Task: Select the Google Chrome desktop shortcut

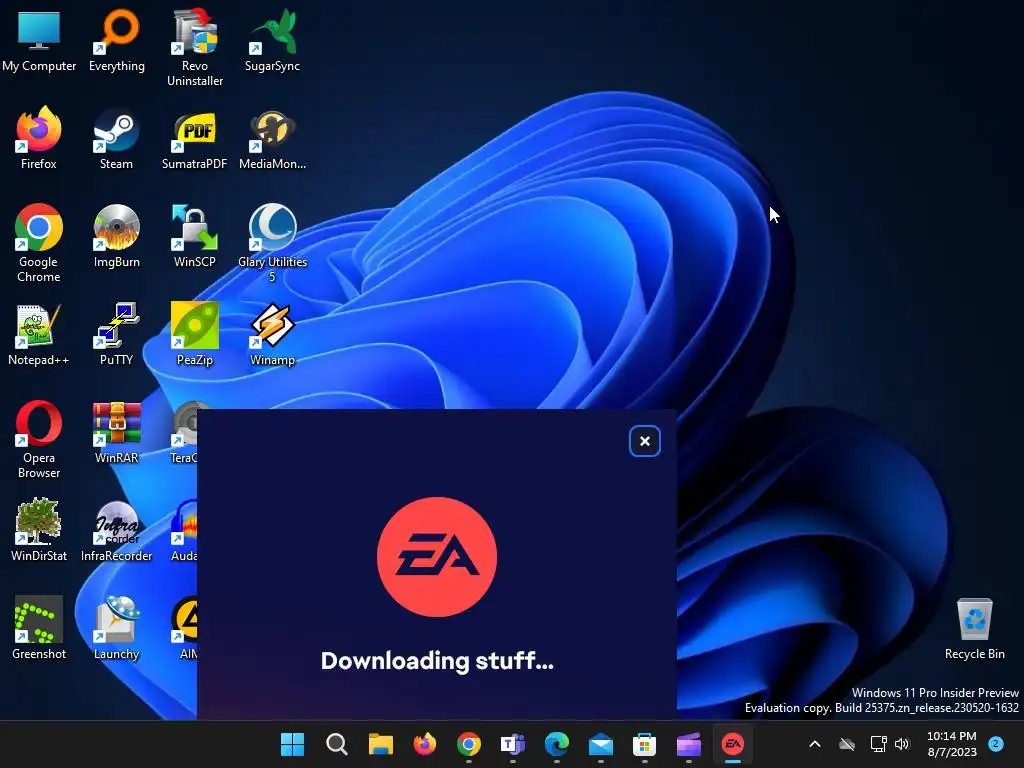Action: 39,244
